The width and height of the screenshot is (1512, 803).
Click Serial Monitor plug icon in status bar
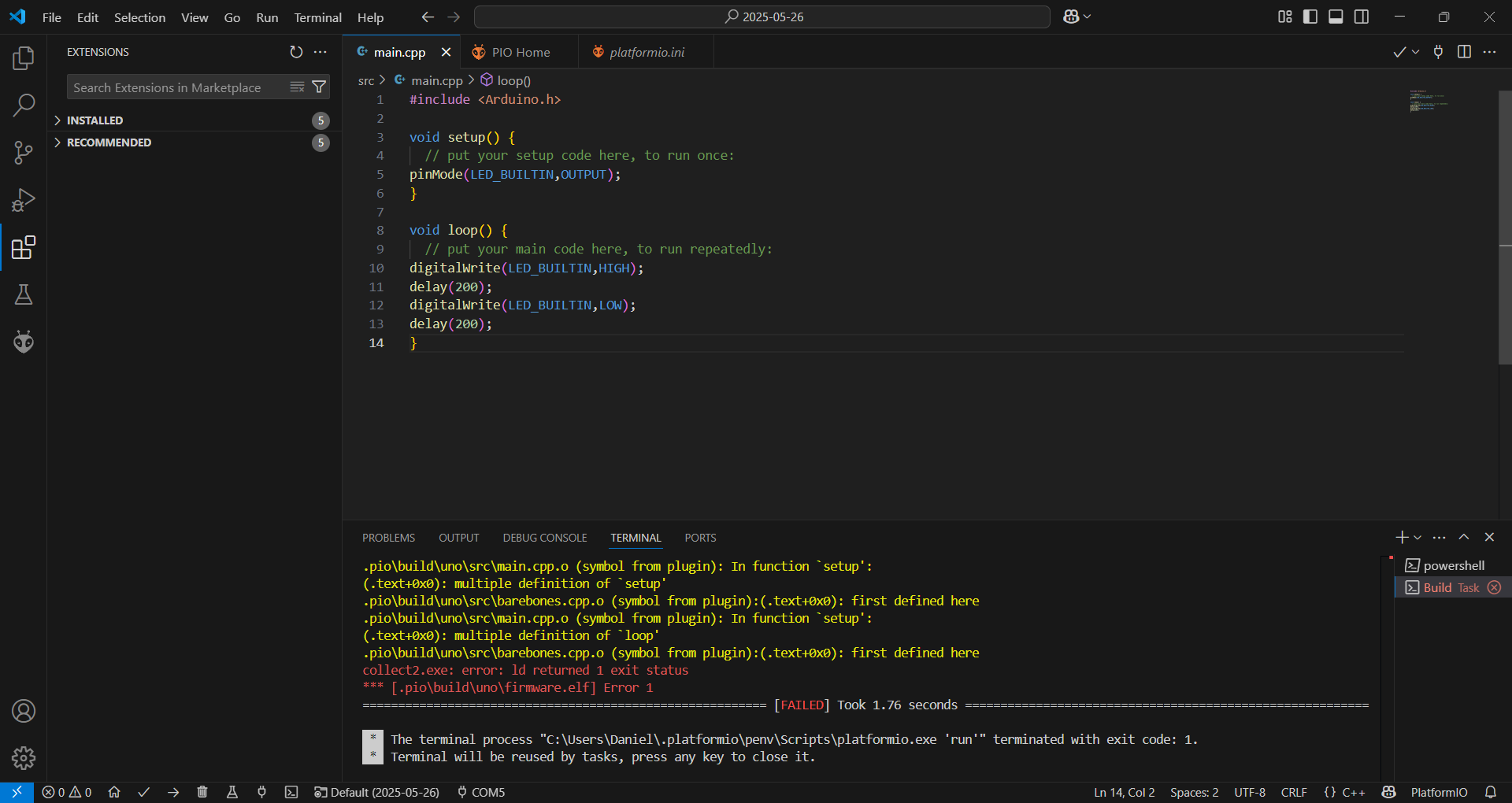coord(261,792)
